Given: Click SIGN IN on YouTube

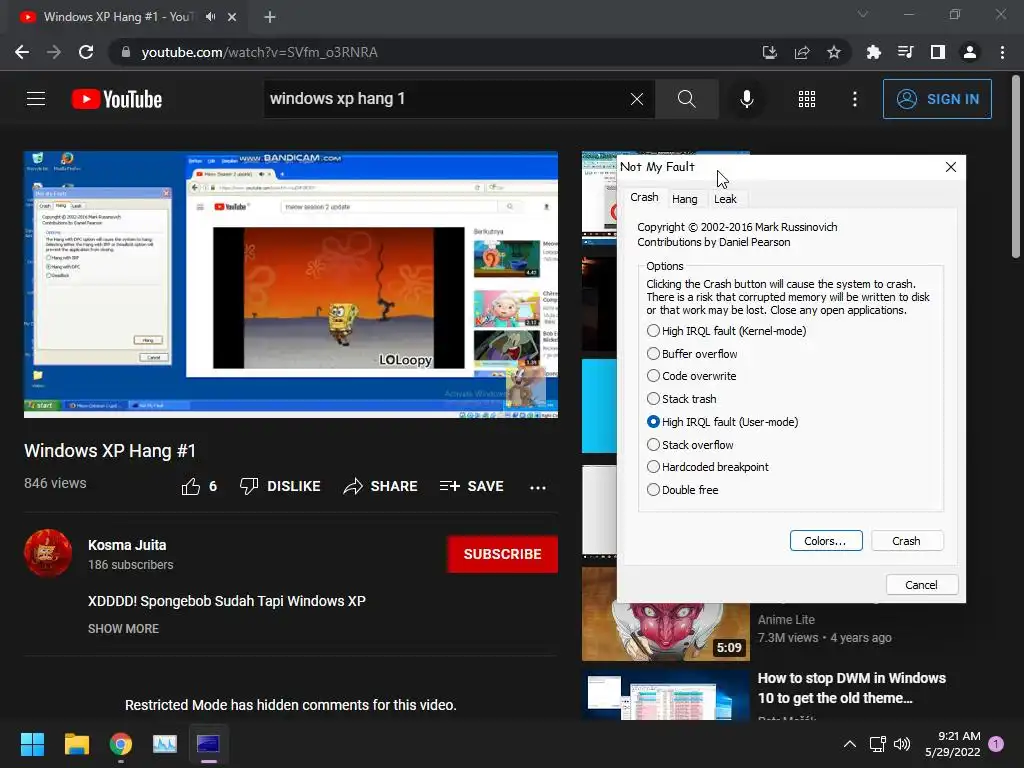Looking at the screenshot, I should coord(937,99).
